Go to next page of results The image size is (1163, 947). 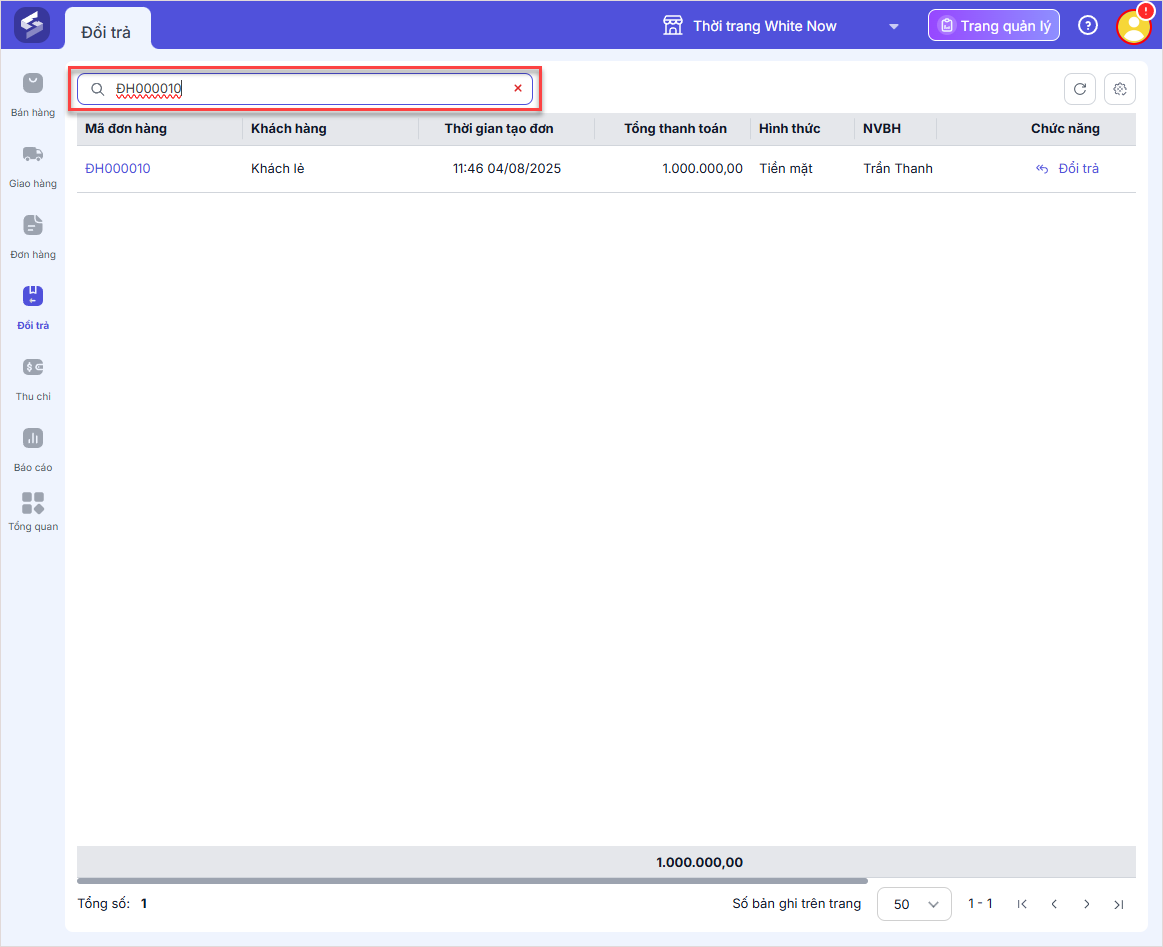(1087, 904)
